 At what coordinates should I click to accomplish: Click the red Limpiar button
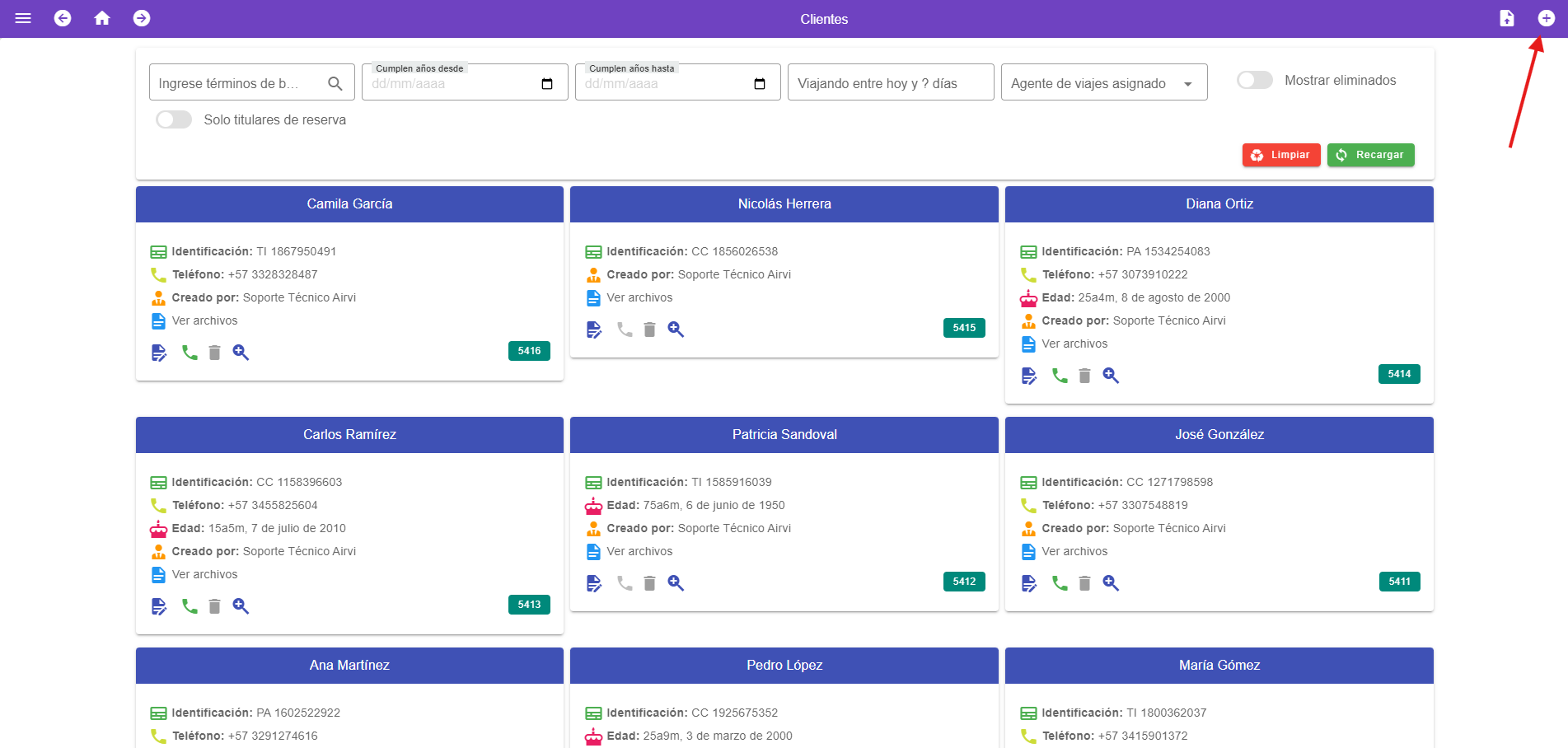point(1280,155)
